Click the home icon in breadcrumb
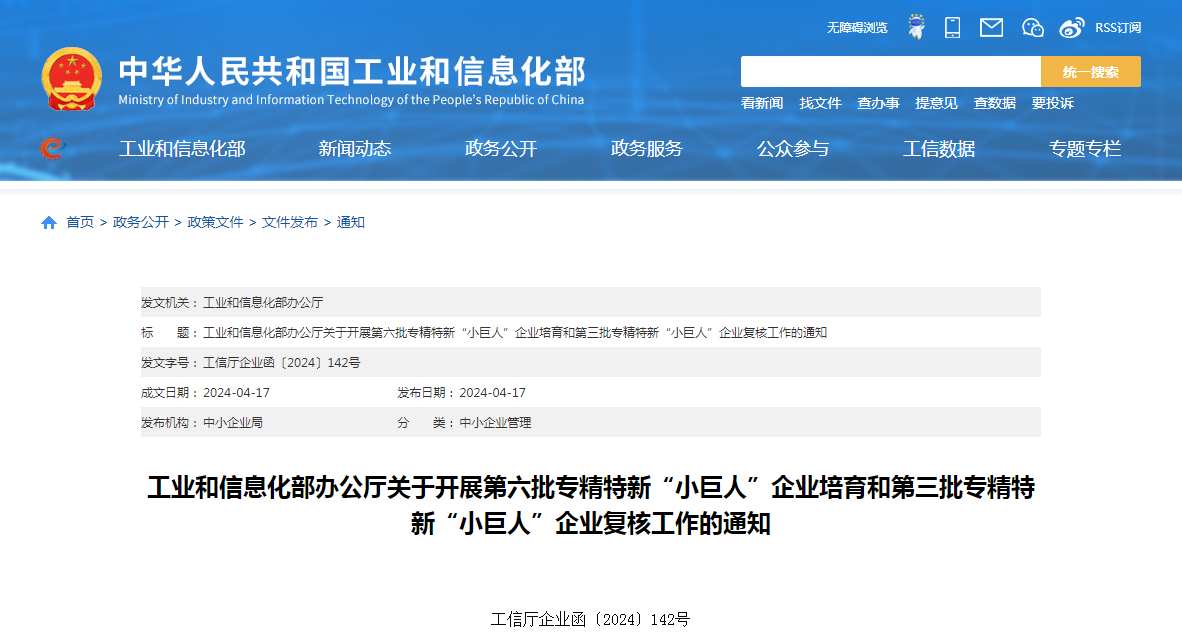Image resolution: width=1182 pixels, height=632 pixels. (49, 222)
